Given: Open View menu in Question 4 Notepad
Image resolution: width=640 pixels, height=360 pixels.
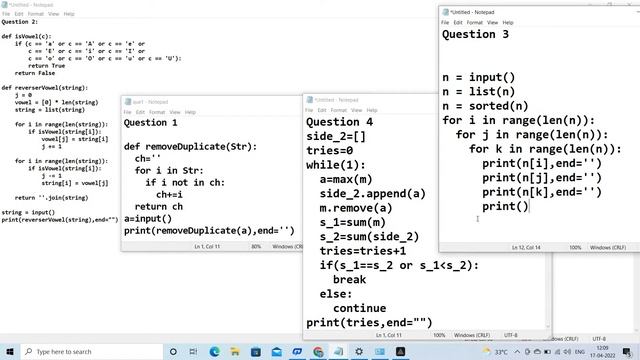Looking at the screenshot, I should [x=356, y=110].
